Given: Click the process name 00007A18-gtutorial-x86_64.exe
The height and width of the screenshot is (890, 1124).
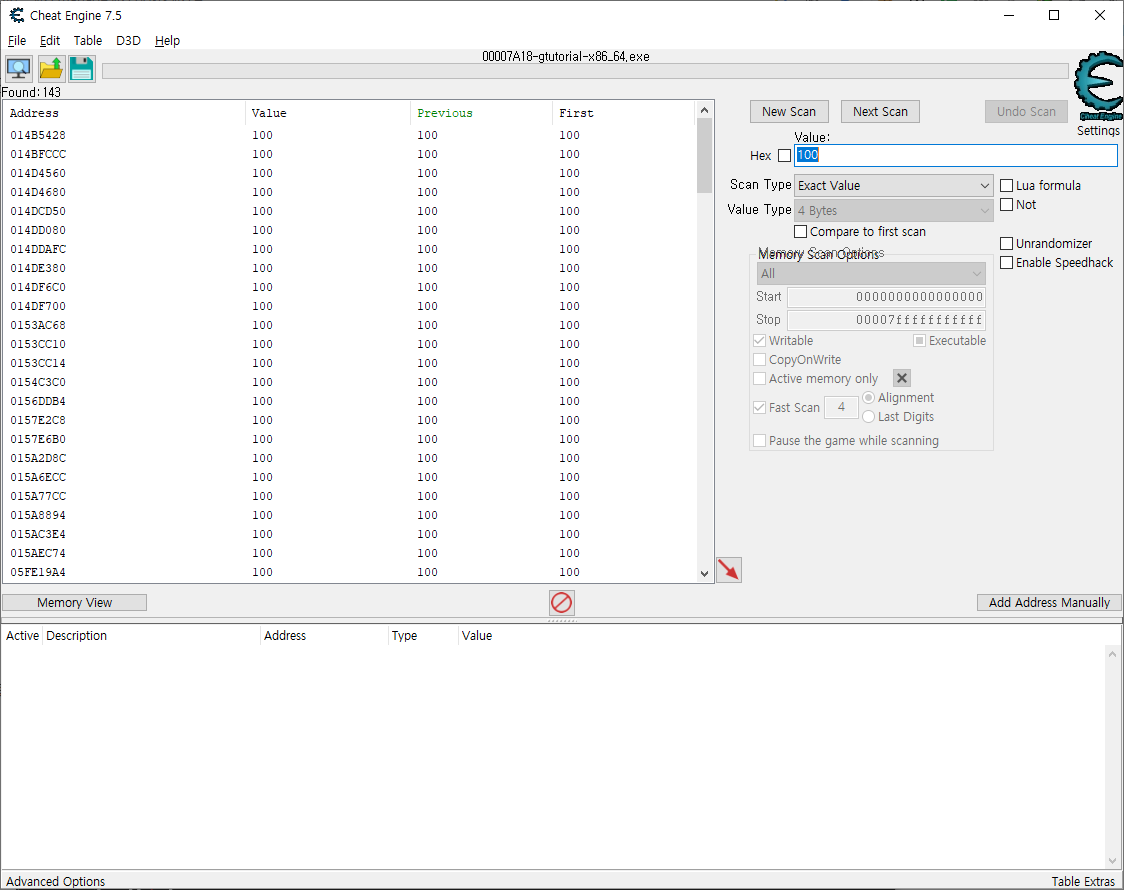Looking at the screenshot, I should pyautogui.click(x=566, y=57).
